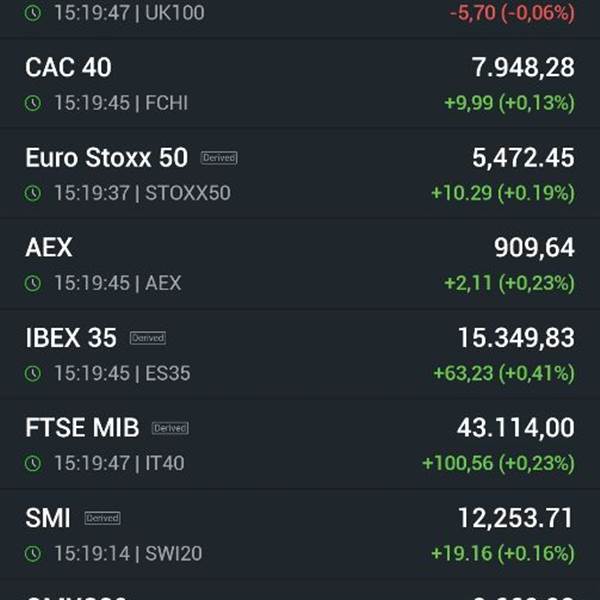Click the clock icon beside the UK100 timestamp
600x600 pixels.
click(33, 13)
